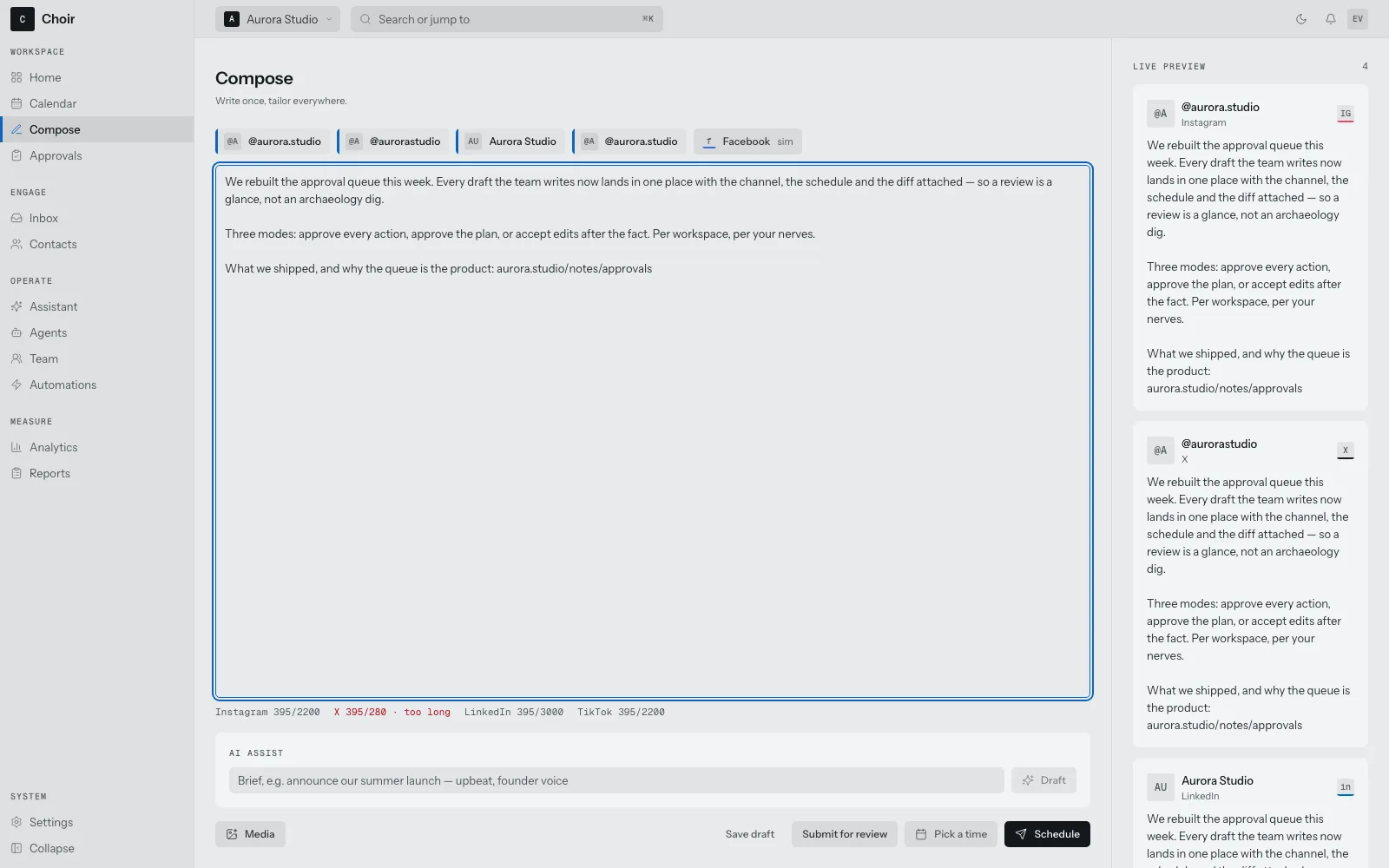Toggle the Facebook sim channel chip
The width and height of the screenshot is (1389, 868).
click(x=747, y=141)
